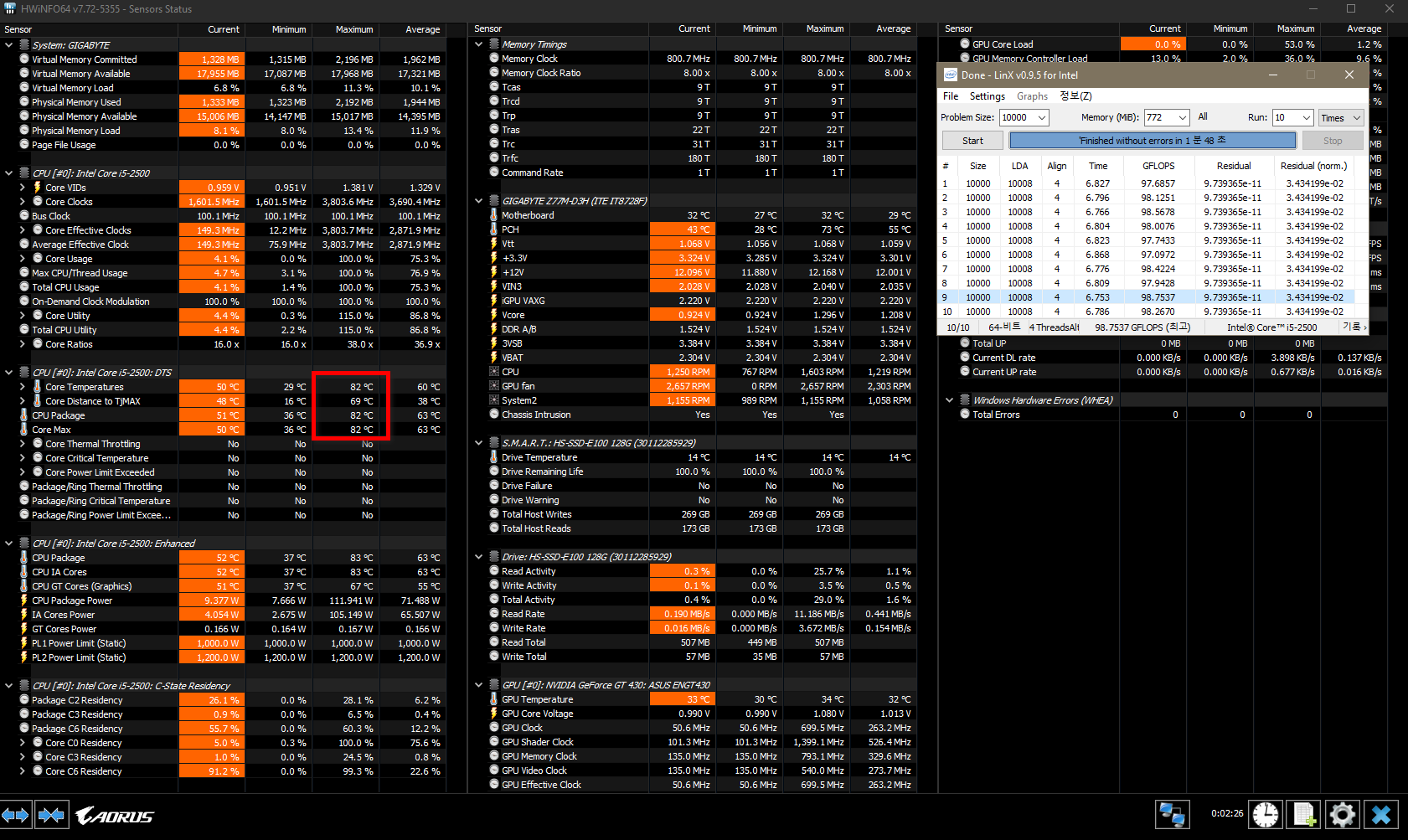Screen dimensions: 1408x840
Task: Click the Total Errors sensor icon
Action: coord(965,415)
